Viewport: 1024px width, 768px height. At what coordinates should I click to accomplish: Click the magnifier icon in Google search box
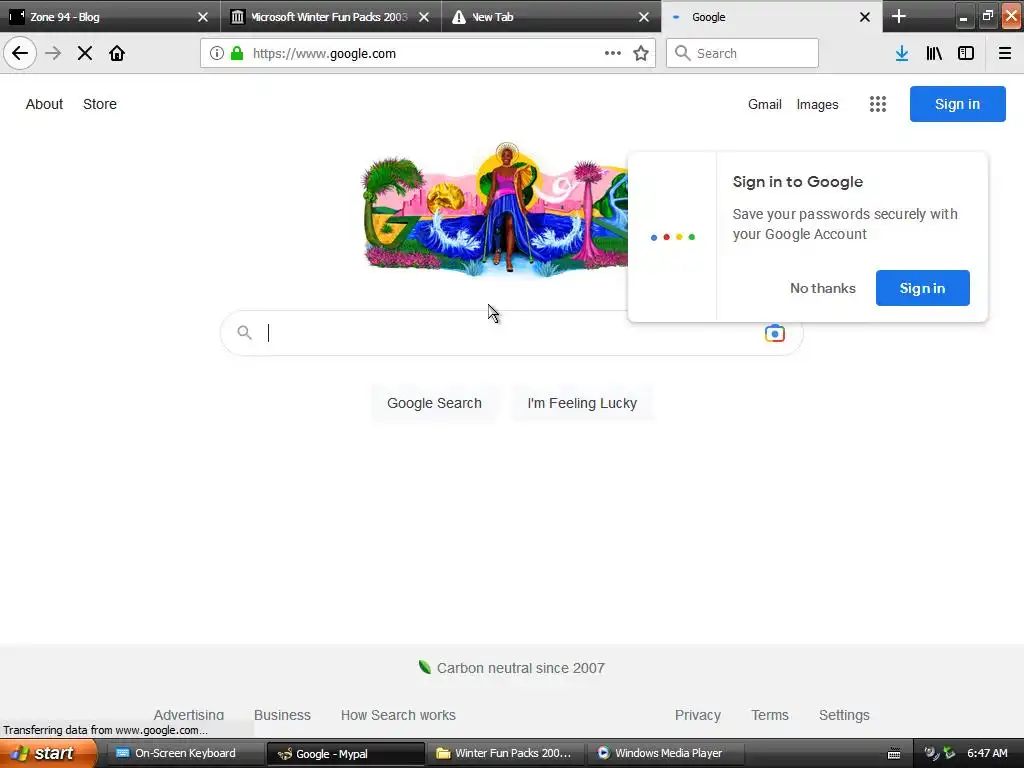click(244, 332)
